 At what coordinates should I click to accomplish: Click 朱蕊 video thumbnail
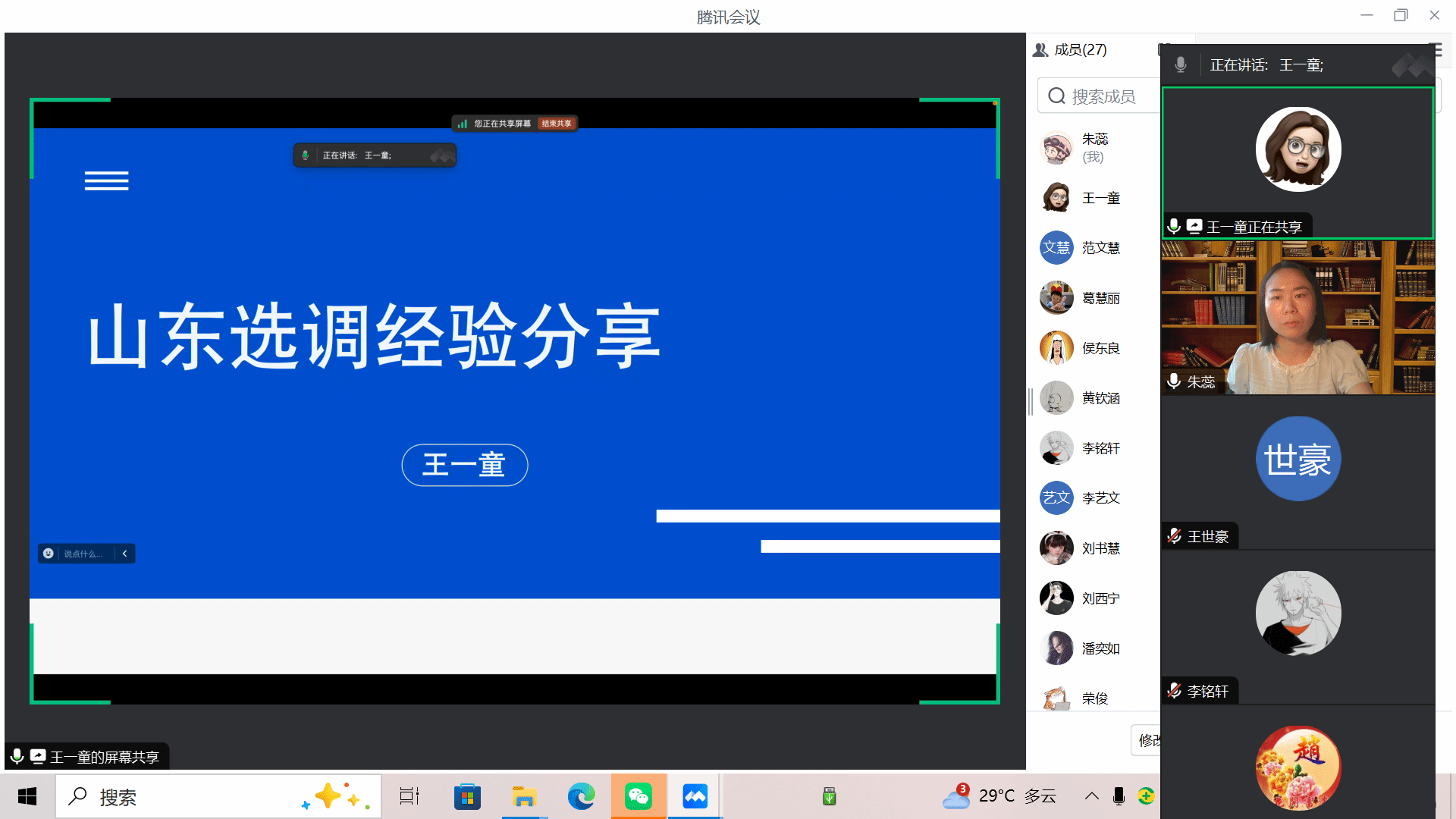click(1298, 318)
